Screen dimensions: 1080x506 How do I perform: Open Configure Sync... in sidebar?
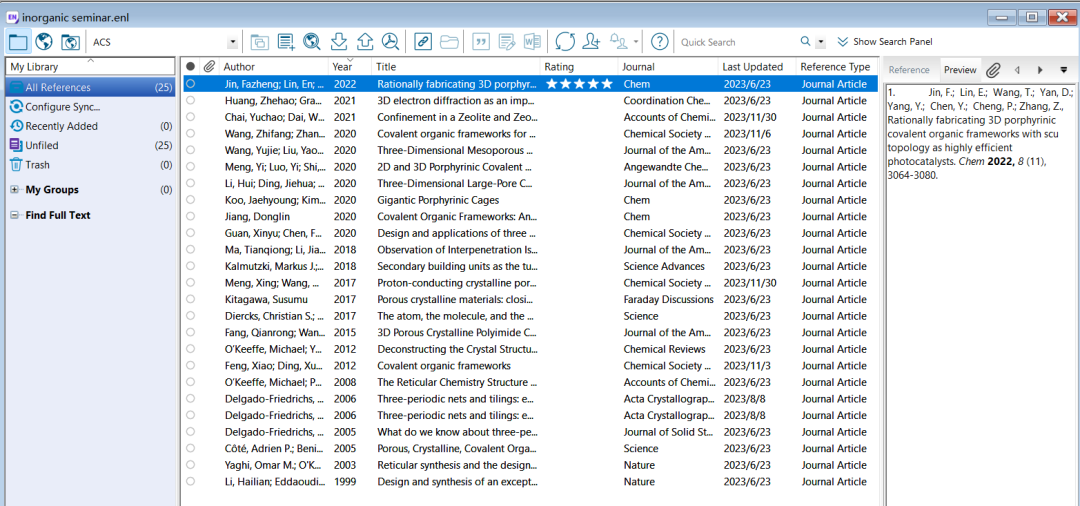click(x=63, y=107)
